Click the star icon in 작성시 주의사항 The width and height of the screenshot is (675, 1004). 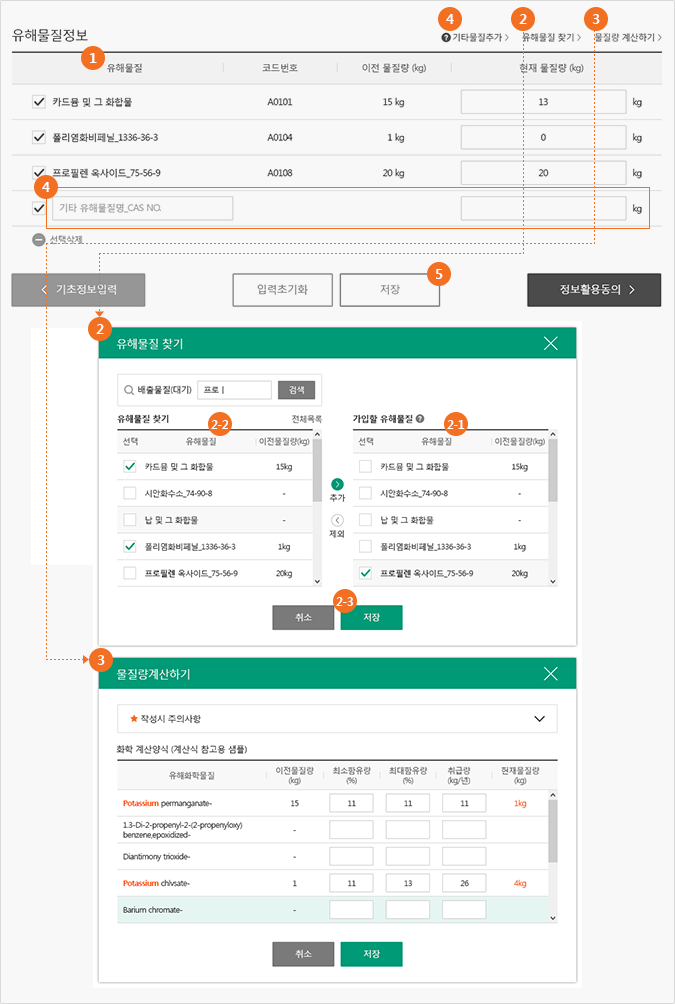click(x=134, y=718)
